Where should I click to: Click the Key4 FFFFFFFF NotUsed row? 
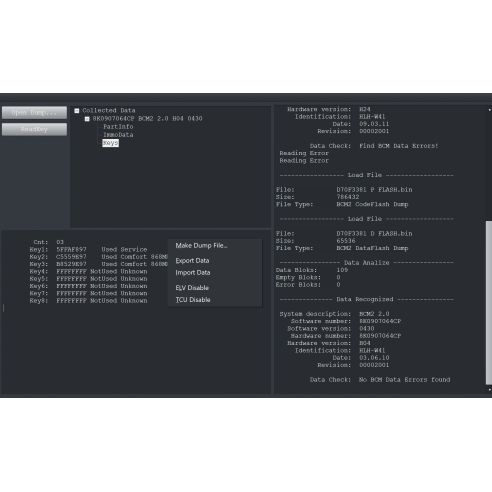pos(88,271)
